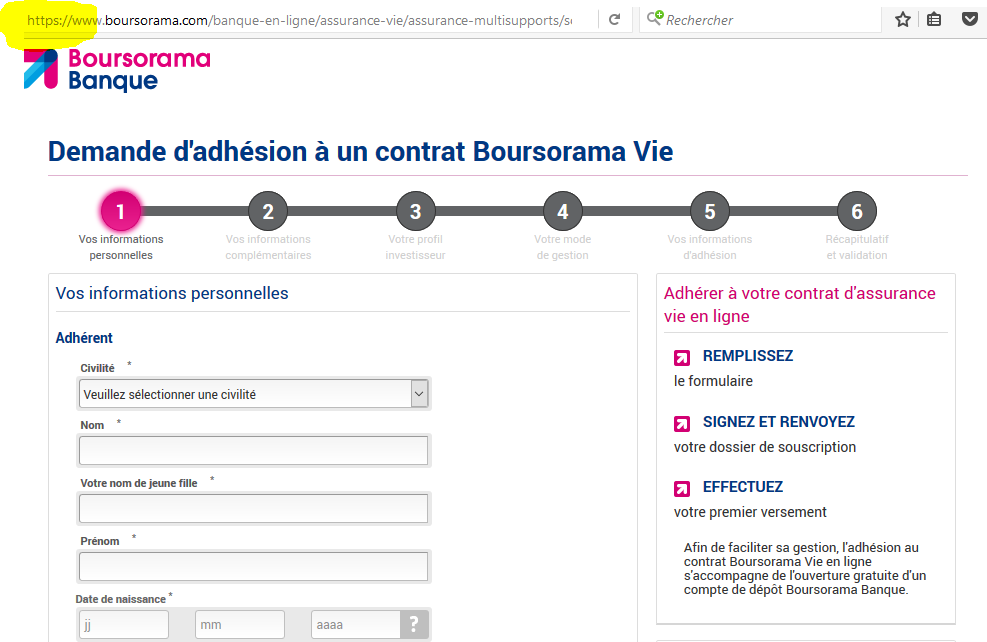Image resolution: width=987 pixels, height=642 pixels.
Task: Click the pink arrow icon beside EFFECTUEZ
Action: pyautogui.click(x=681, y=487)
